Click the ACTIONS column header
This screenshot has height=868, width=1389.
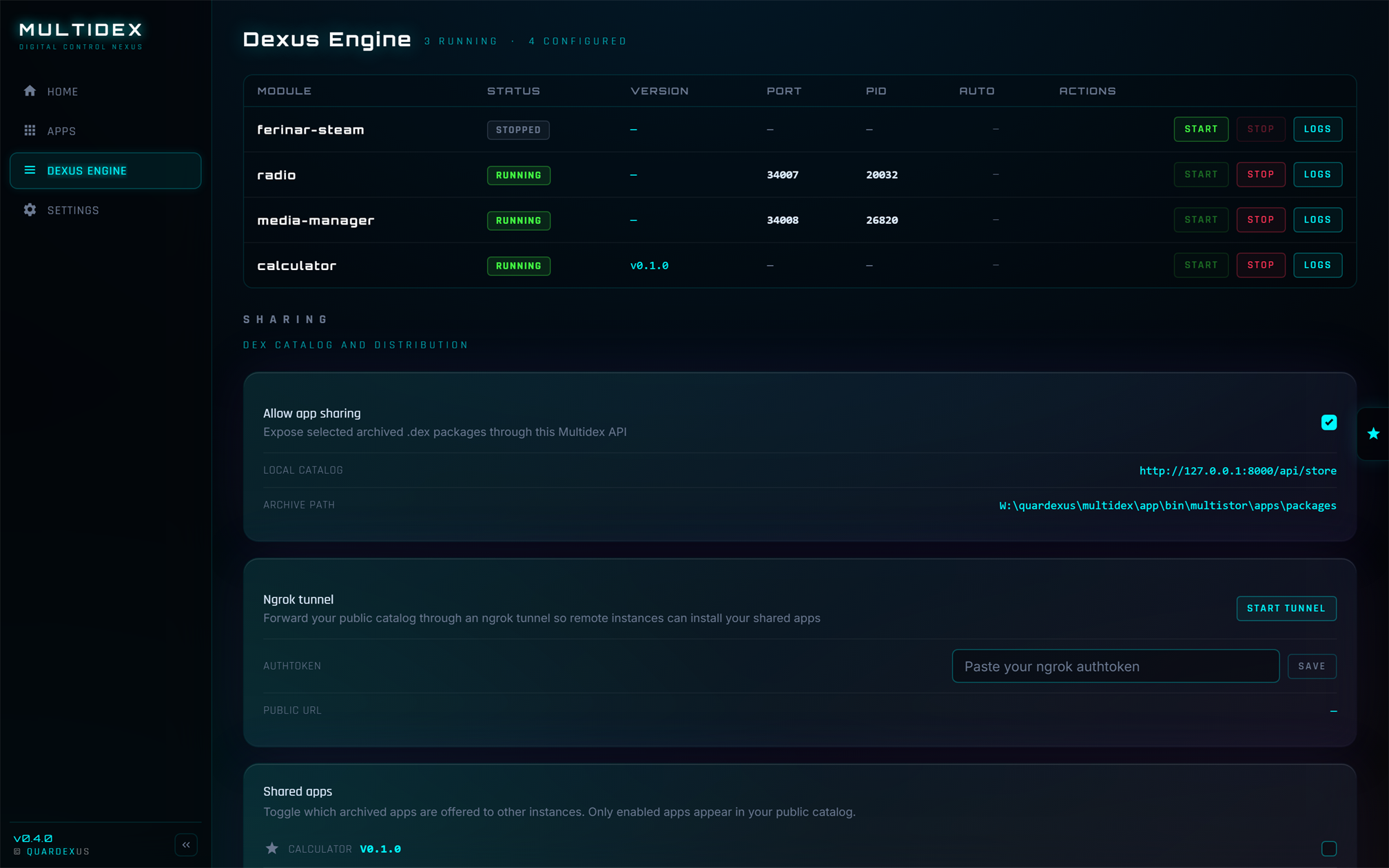(1087, 91)
